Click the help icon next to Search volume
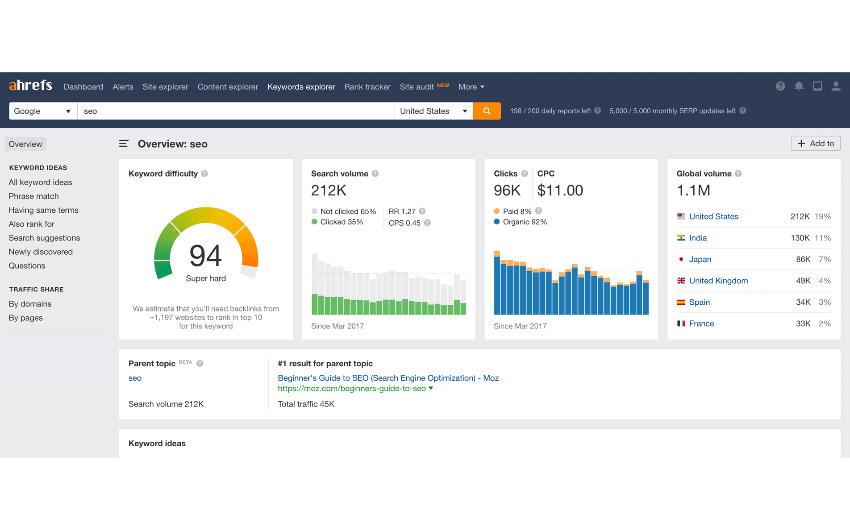 tap(375, 173)
